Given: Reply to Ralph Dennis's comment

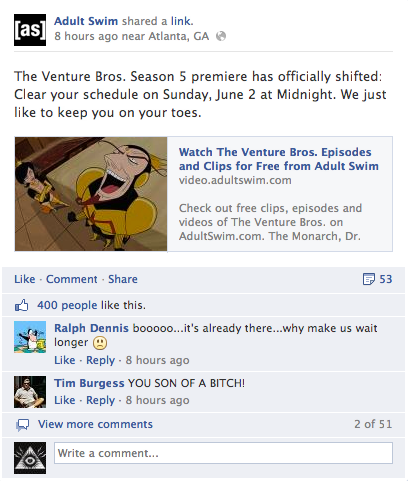Looking at the screenshot, I should pyautogui.click(x=100, y=360).
